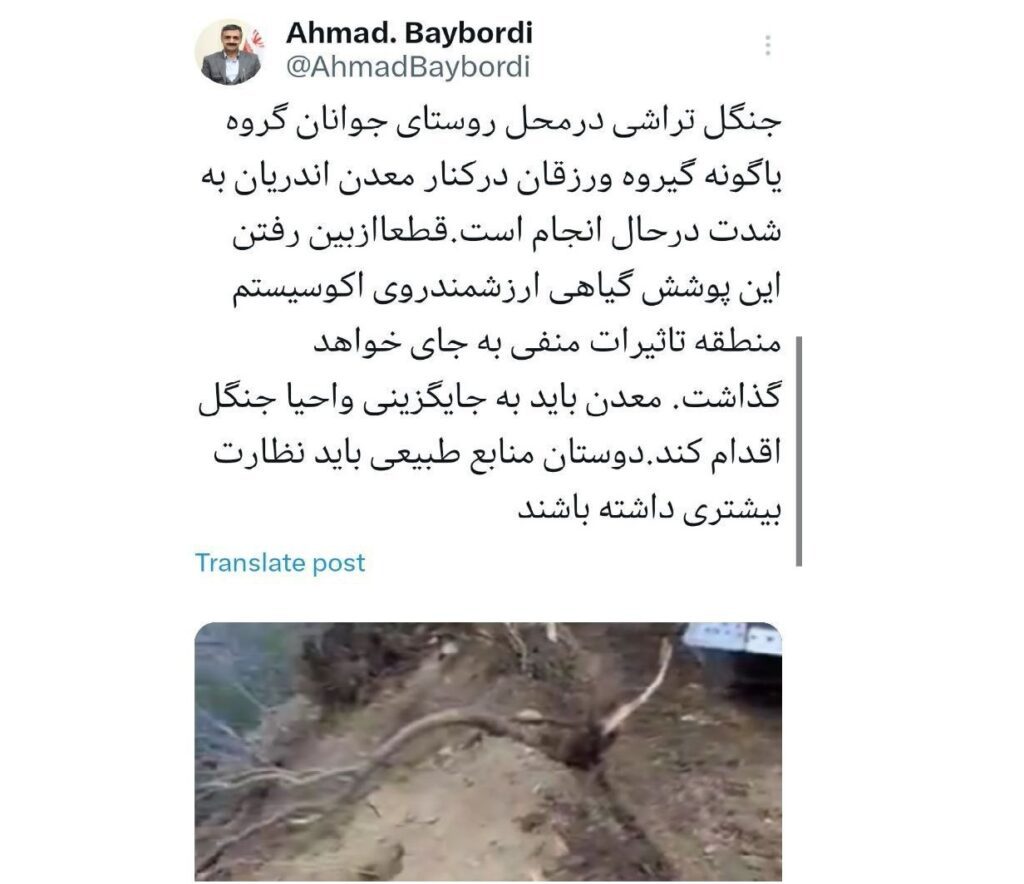The width and height of the screenshot is (1024, 884).
Task: Click the tweet line starting with جنگل تراشی
Action: 504,123
